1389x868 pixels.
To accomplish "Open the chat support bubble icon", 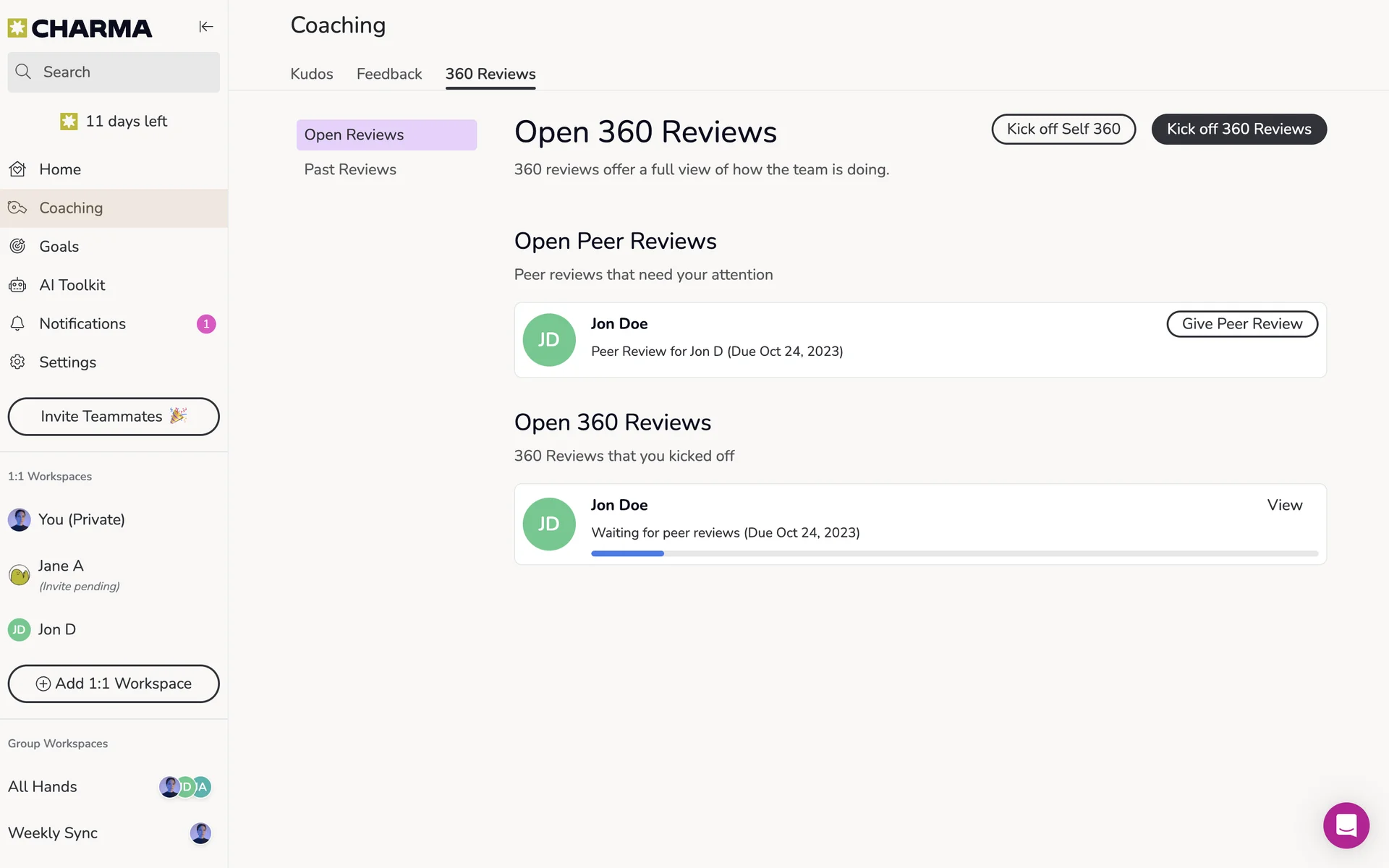I will point(1346,825).
